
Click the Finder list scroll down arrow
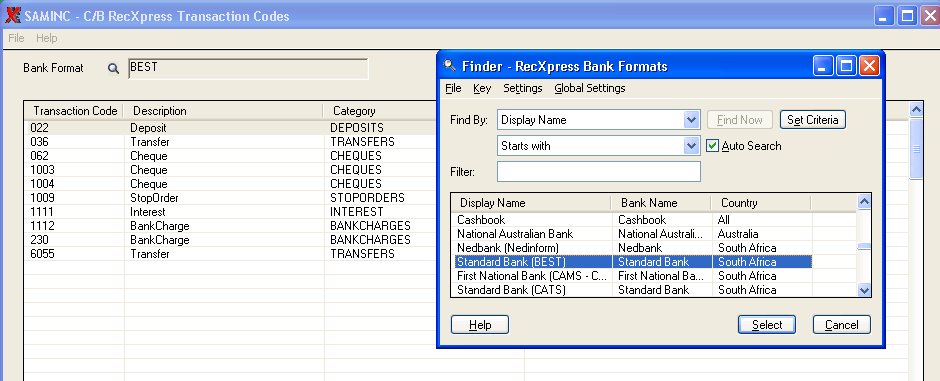[864, 290]
